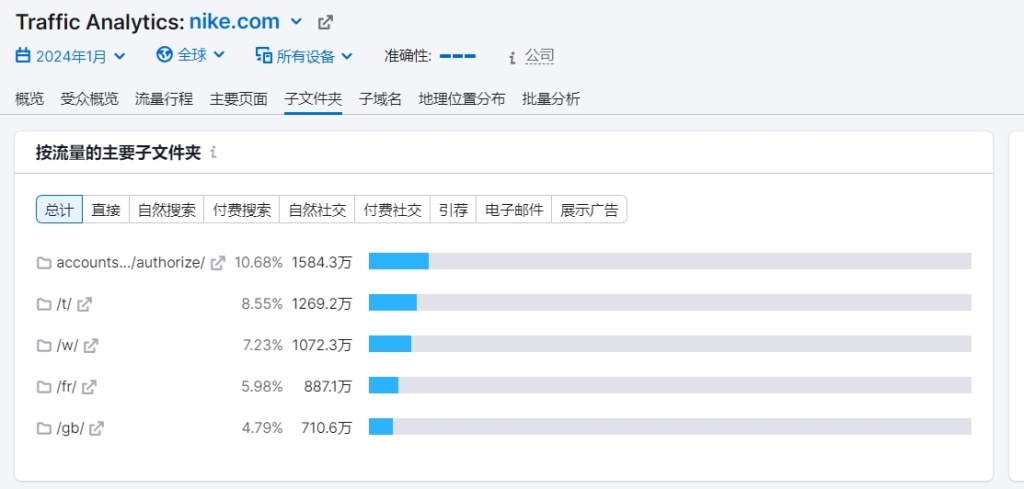Select the 引荐 traffic filter
Image resolution: width=1024 pixels, height=489 pixels.
(x=453, y=210)
